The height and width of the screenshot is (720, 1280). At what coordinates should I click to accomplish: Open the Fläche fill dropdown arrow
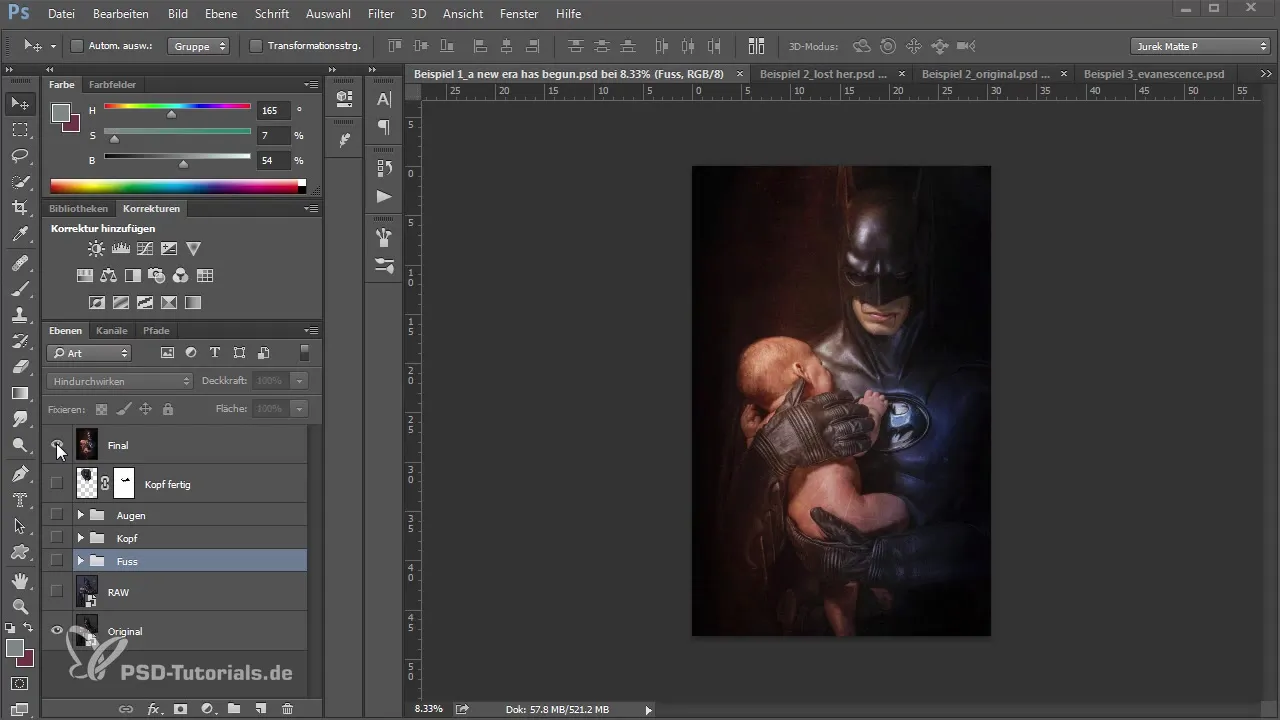pos(299,409)
